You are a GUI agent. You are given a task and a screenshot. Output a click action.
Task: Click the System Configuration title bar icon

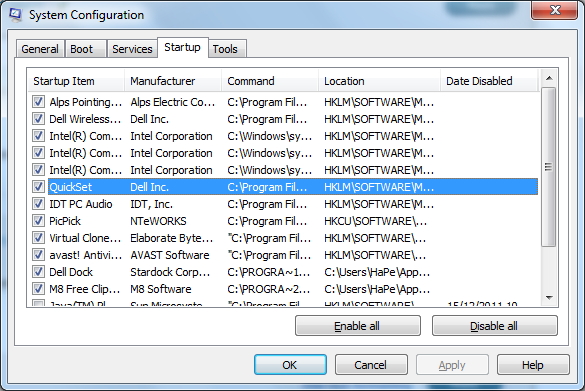[15, 15]
